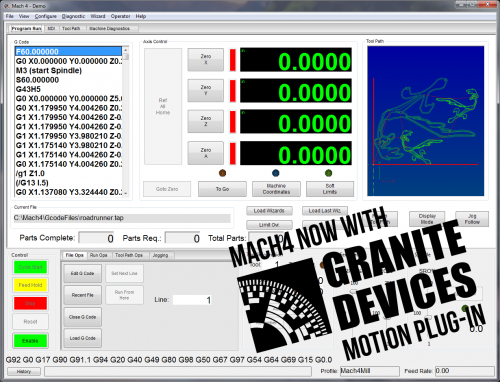This screenshot has width=500, height=382.
Task: Click the yellow Feed Hold button
Action: tap(30, 285)
